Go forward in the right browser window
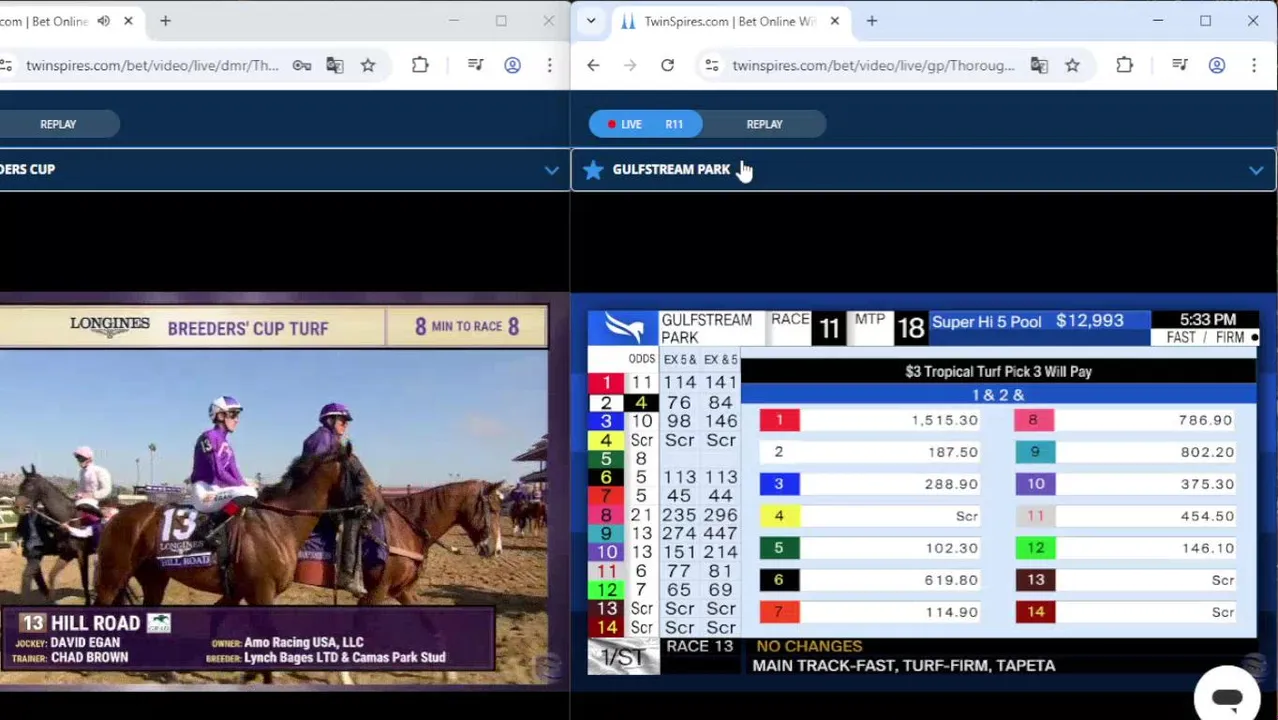 pos(630,66)
